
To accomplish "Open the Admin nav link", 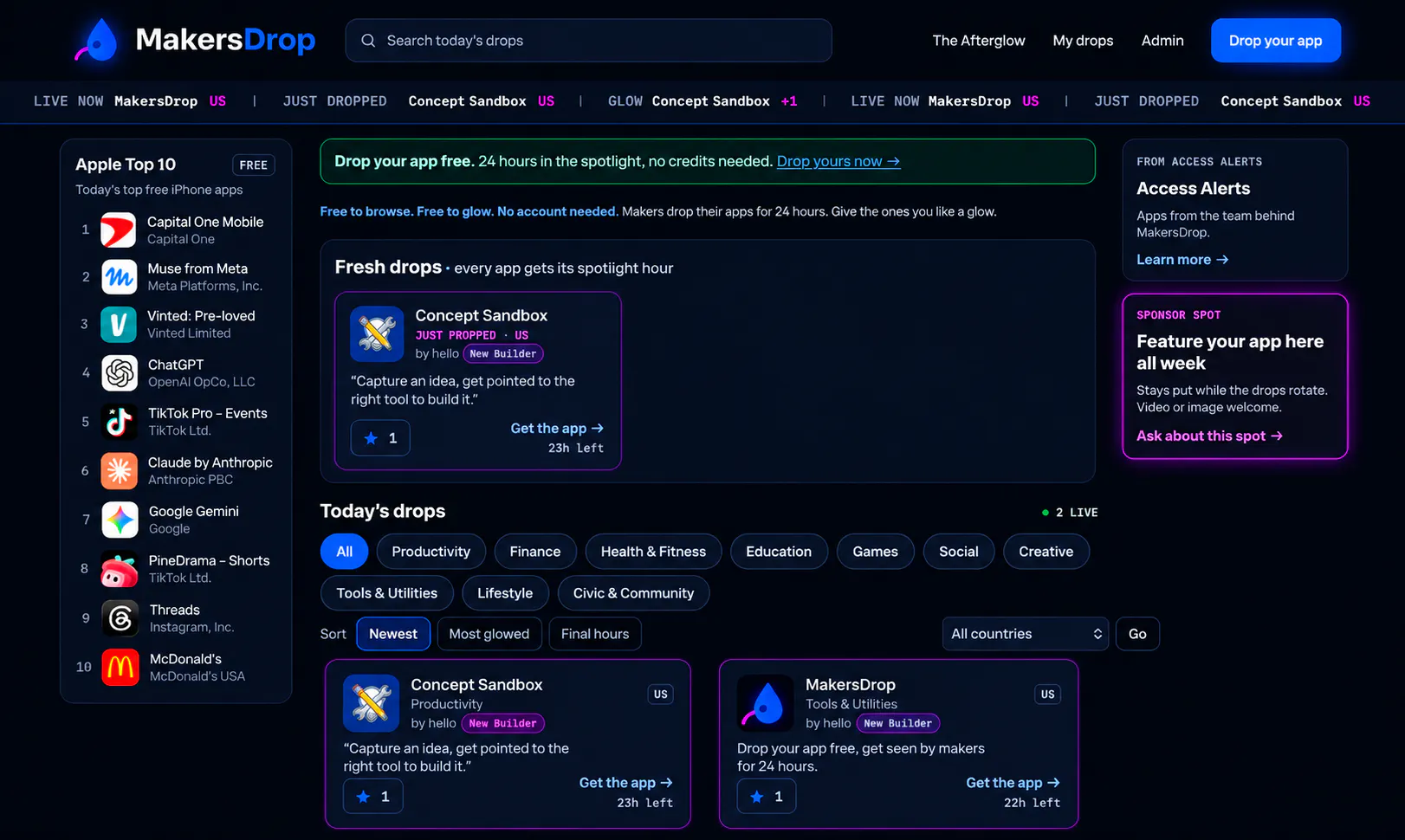I will point(1162,41).
